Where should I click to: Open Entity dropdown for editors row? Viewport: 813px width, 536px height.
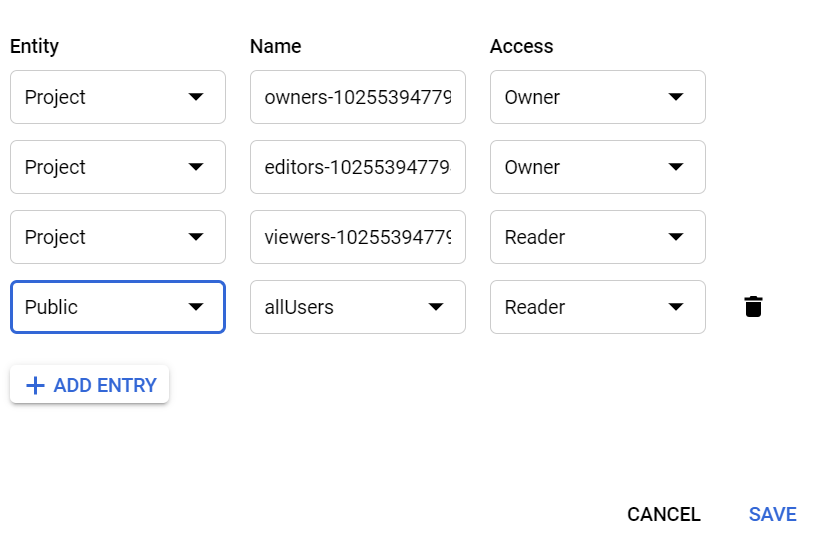(x=117, y=167)
